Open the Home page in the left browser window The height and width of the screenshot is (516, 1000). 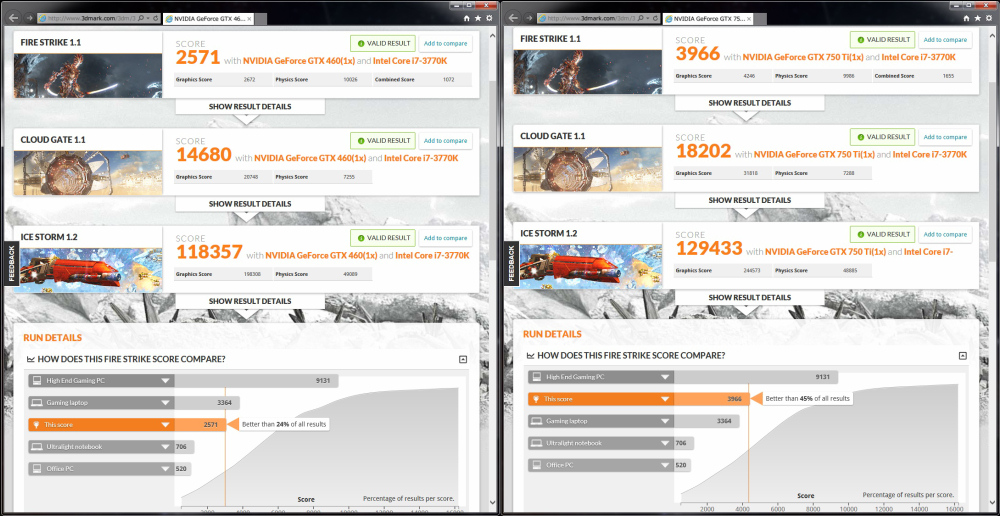(467, 18)
